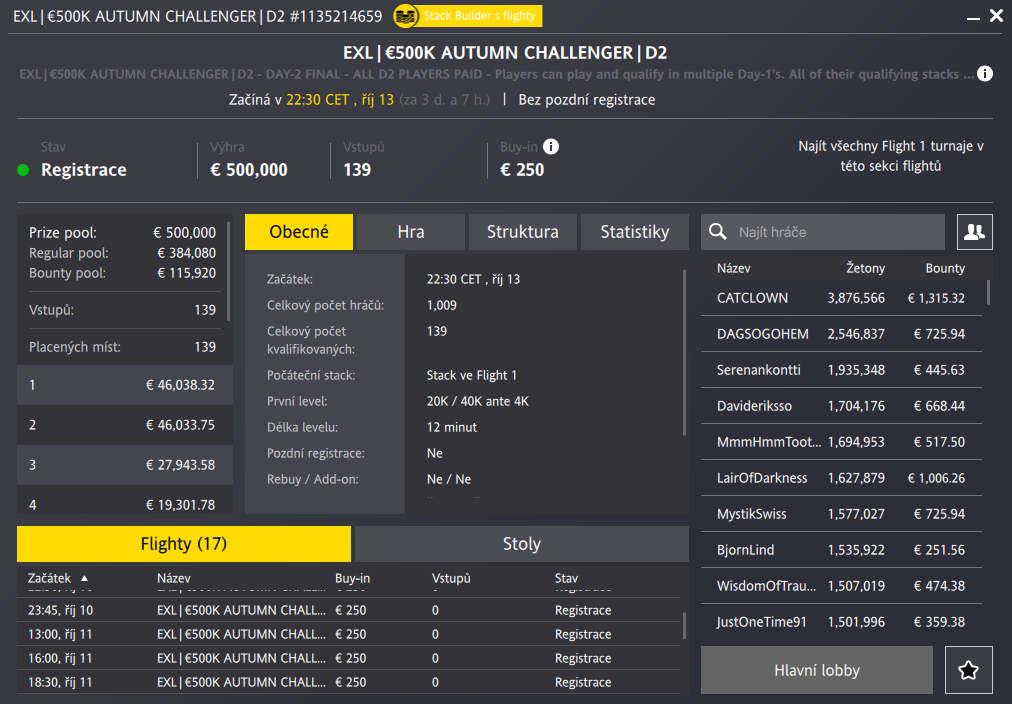Click the Hlavní lobby button
Image resolution: width=1012 pixels, height=704 pixels.
tap(816, 670)
